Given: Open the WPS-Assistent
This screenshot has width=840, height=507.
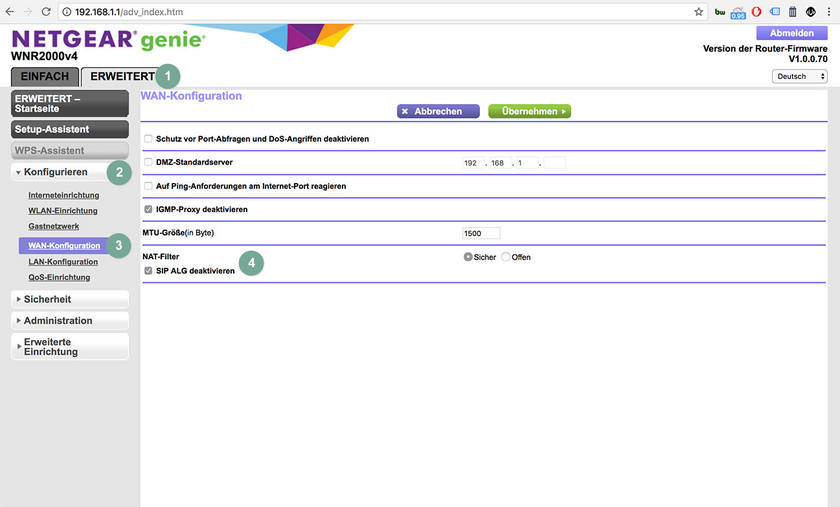Looking at the screenshot, I should (70, 151).
